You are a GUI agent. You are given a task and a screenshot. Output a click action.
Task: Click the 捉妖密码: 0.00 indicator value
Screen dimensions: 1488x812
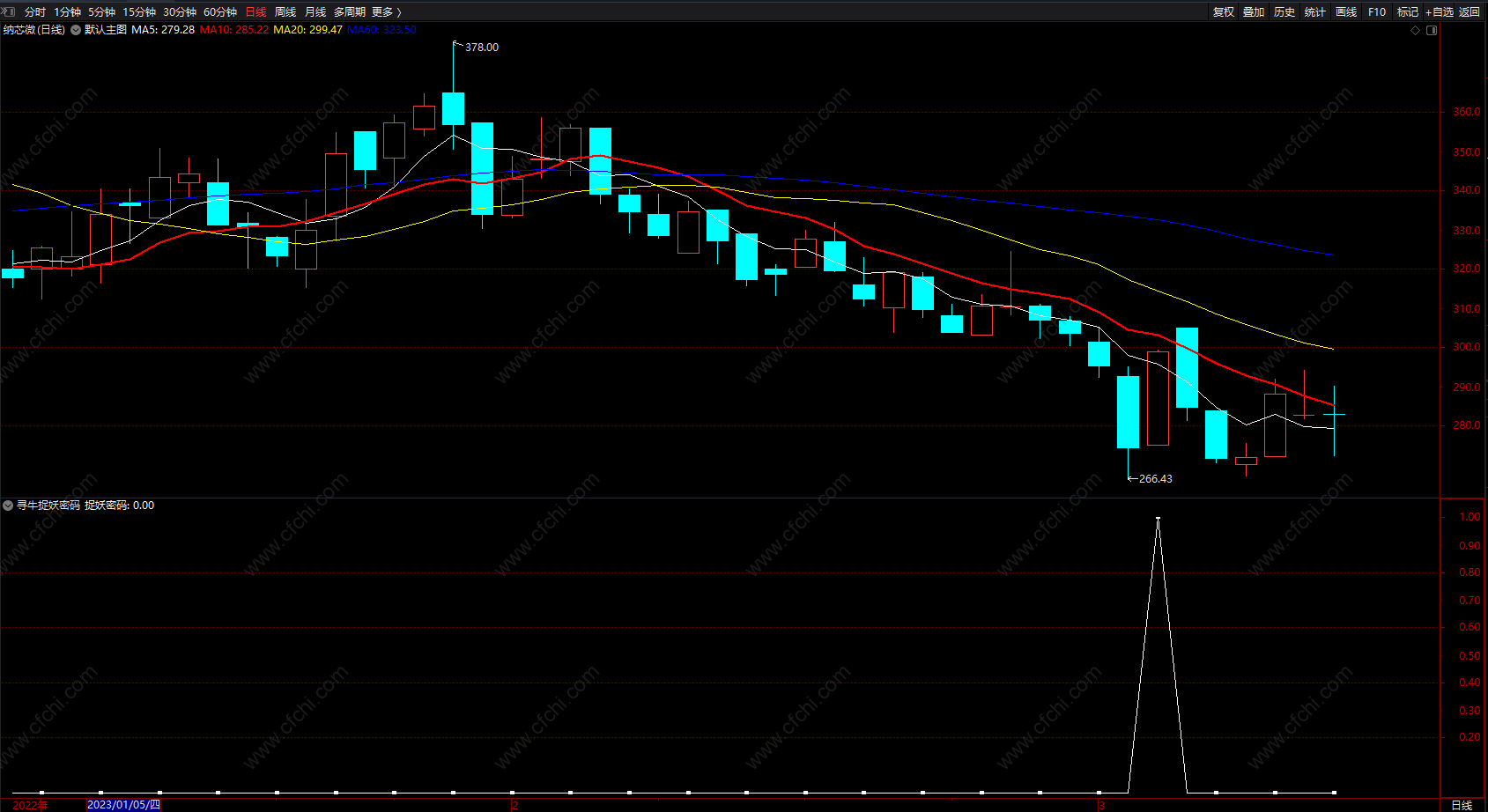point(120,506)
